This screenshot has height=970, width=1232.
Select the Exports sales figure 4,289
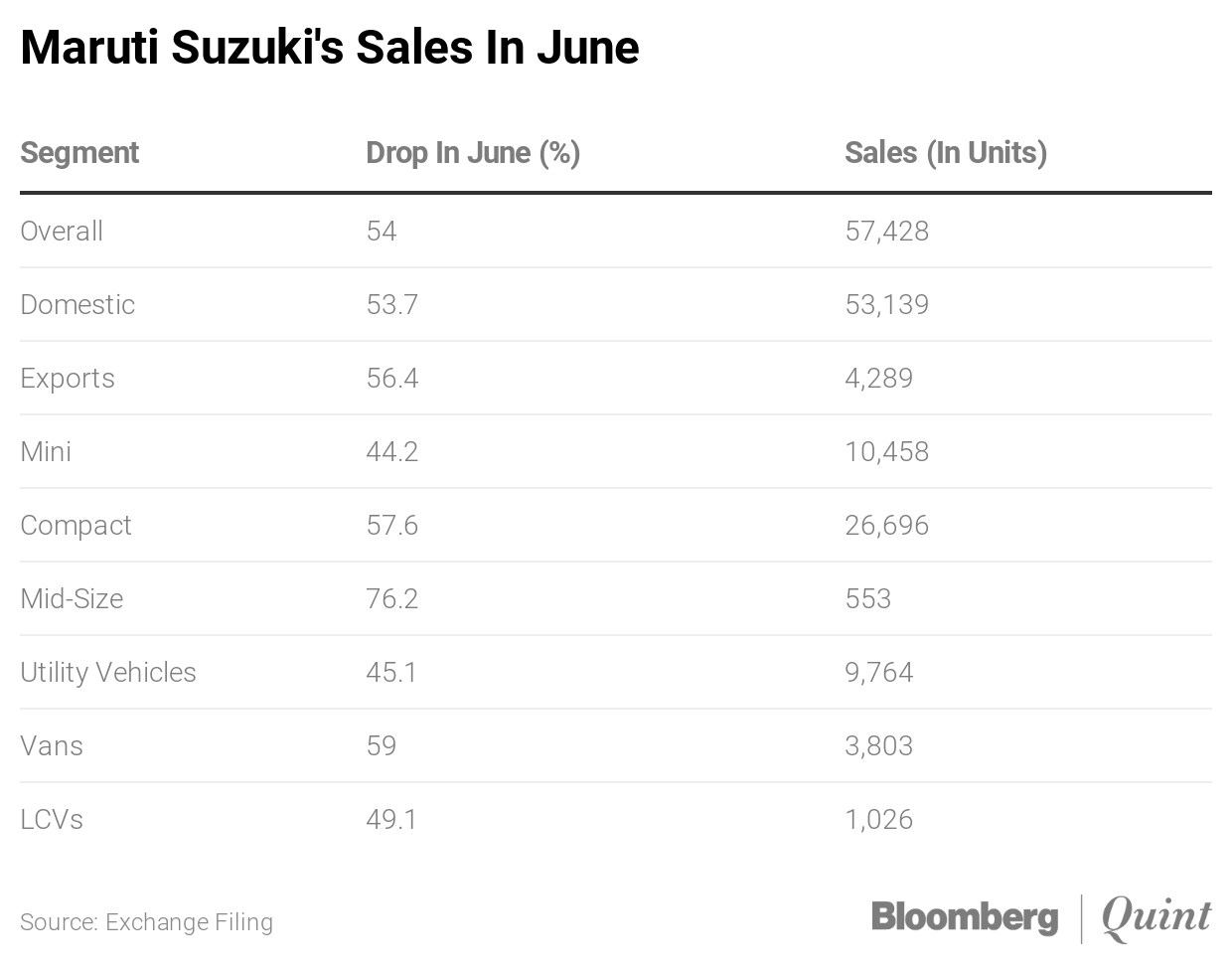tap(878, 378)
